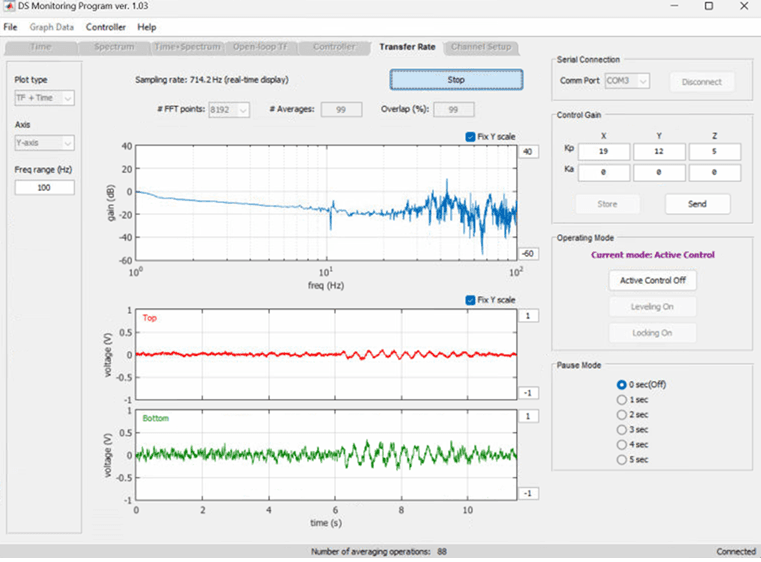The image size is (761, 562).
Task: Open the Comm Port dropdown
Action: (627, 81)
